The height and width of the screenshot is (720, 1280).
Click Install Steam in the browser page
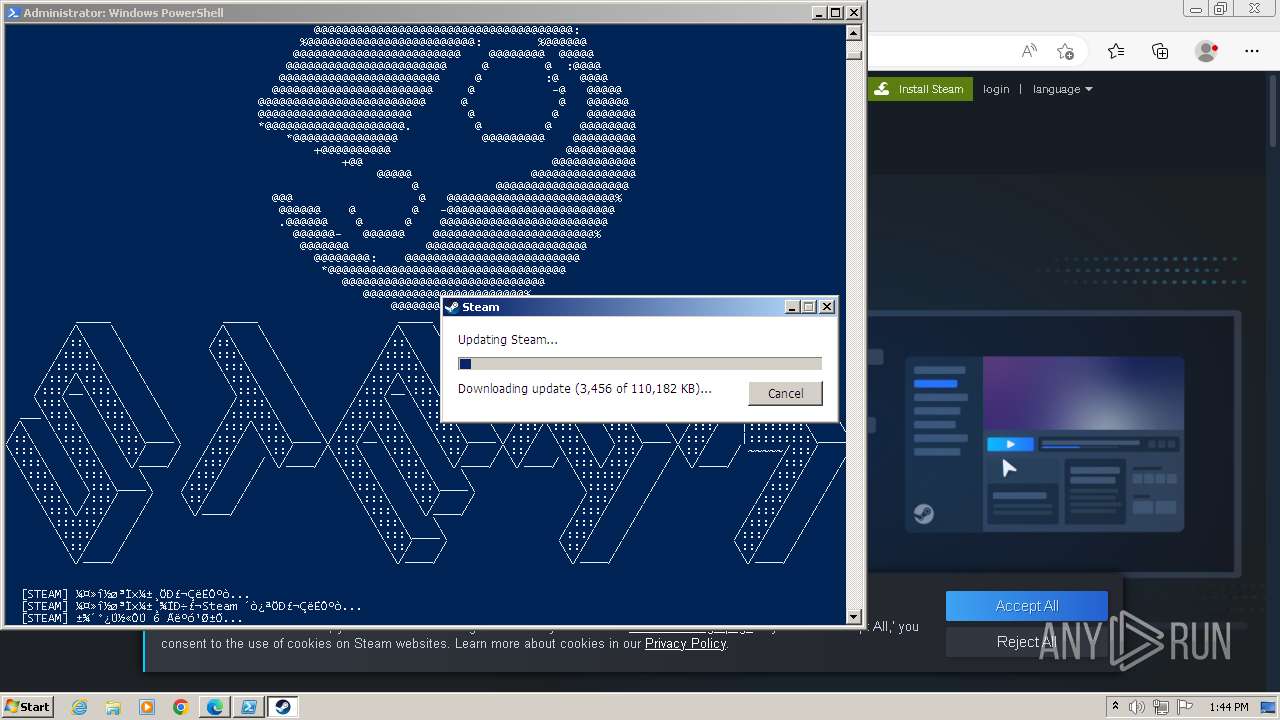click(x=920, y=89)
